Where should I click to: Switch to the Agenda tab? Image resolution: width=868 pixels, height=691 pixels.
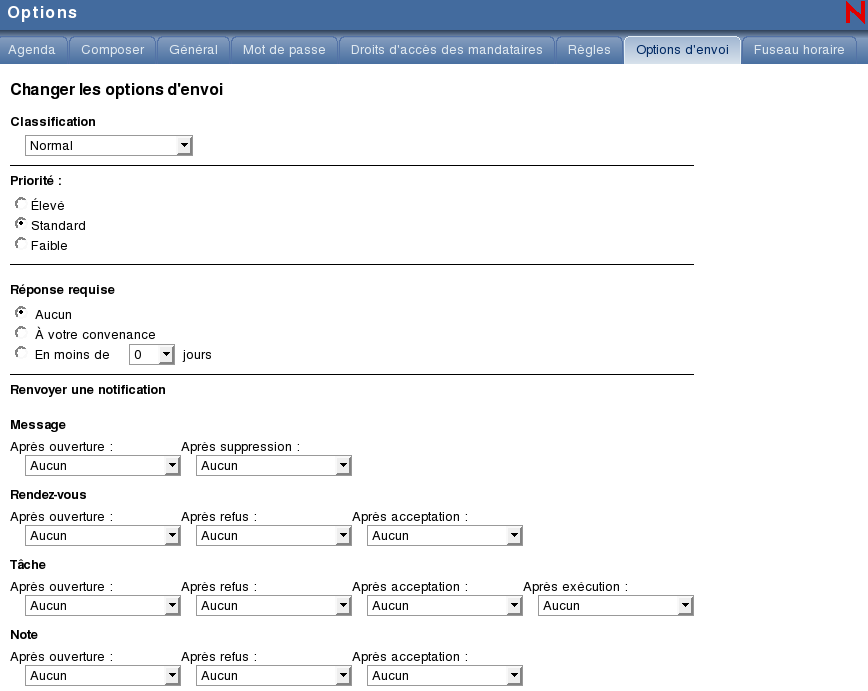tap(32, 50)
